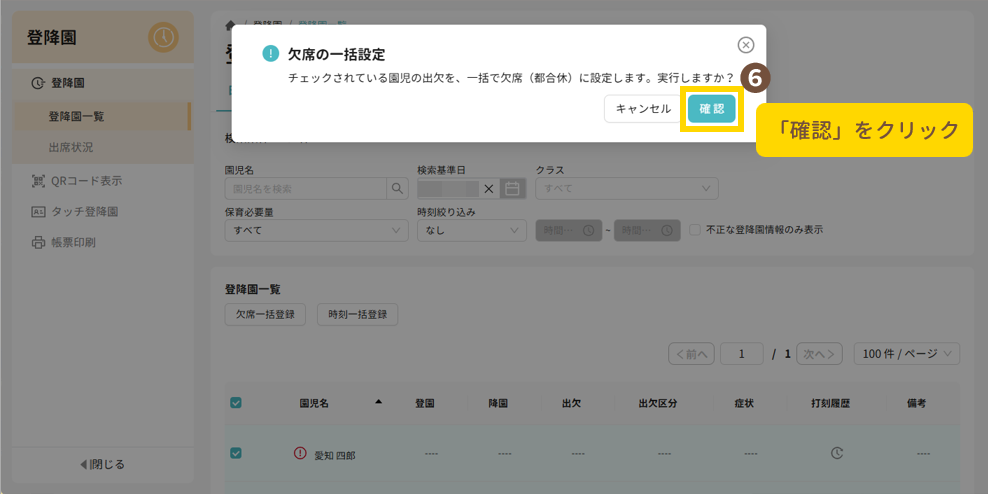Open QRコード表示 from sidebar
This screenshot has height=494, width=988.
pos(85,181)
